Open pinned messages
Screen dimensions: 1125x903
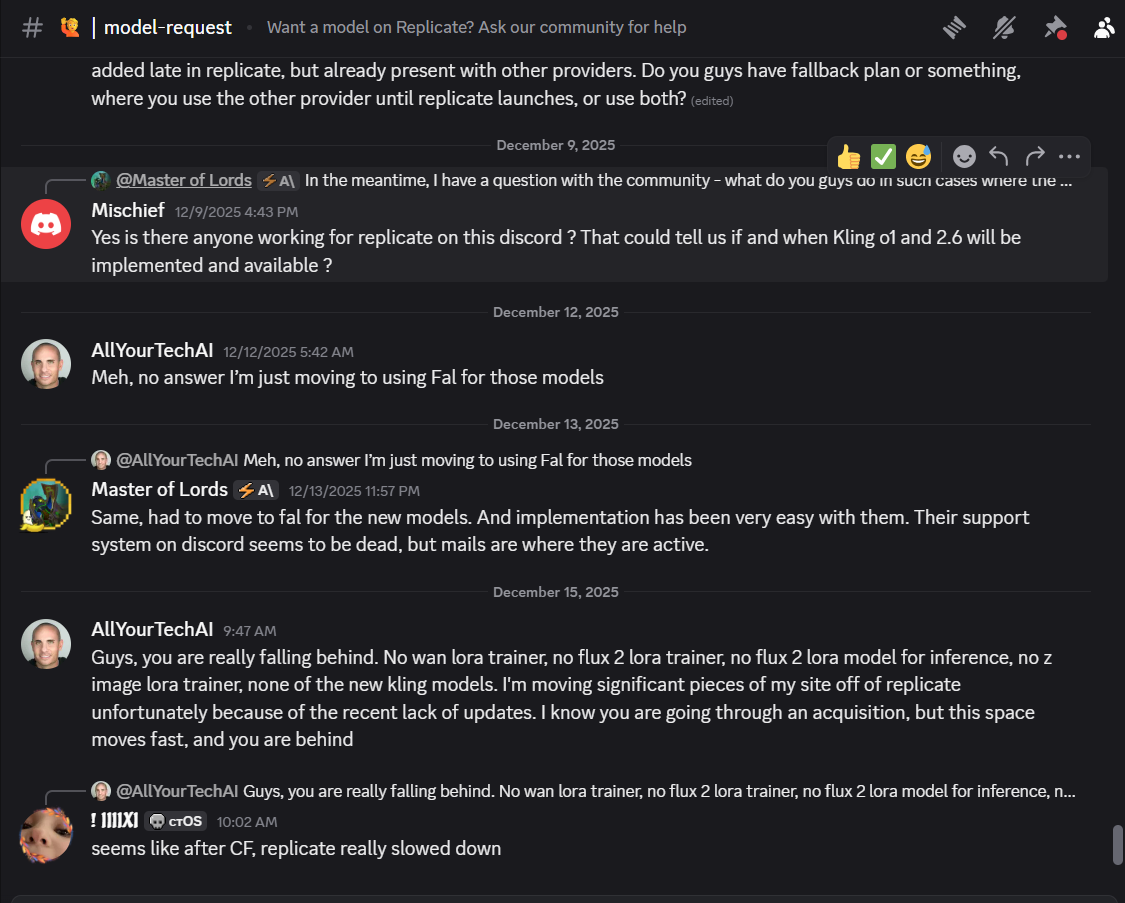[x=1055, y=28]
